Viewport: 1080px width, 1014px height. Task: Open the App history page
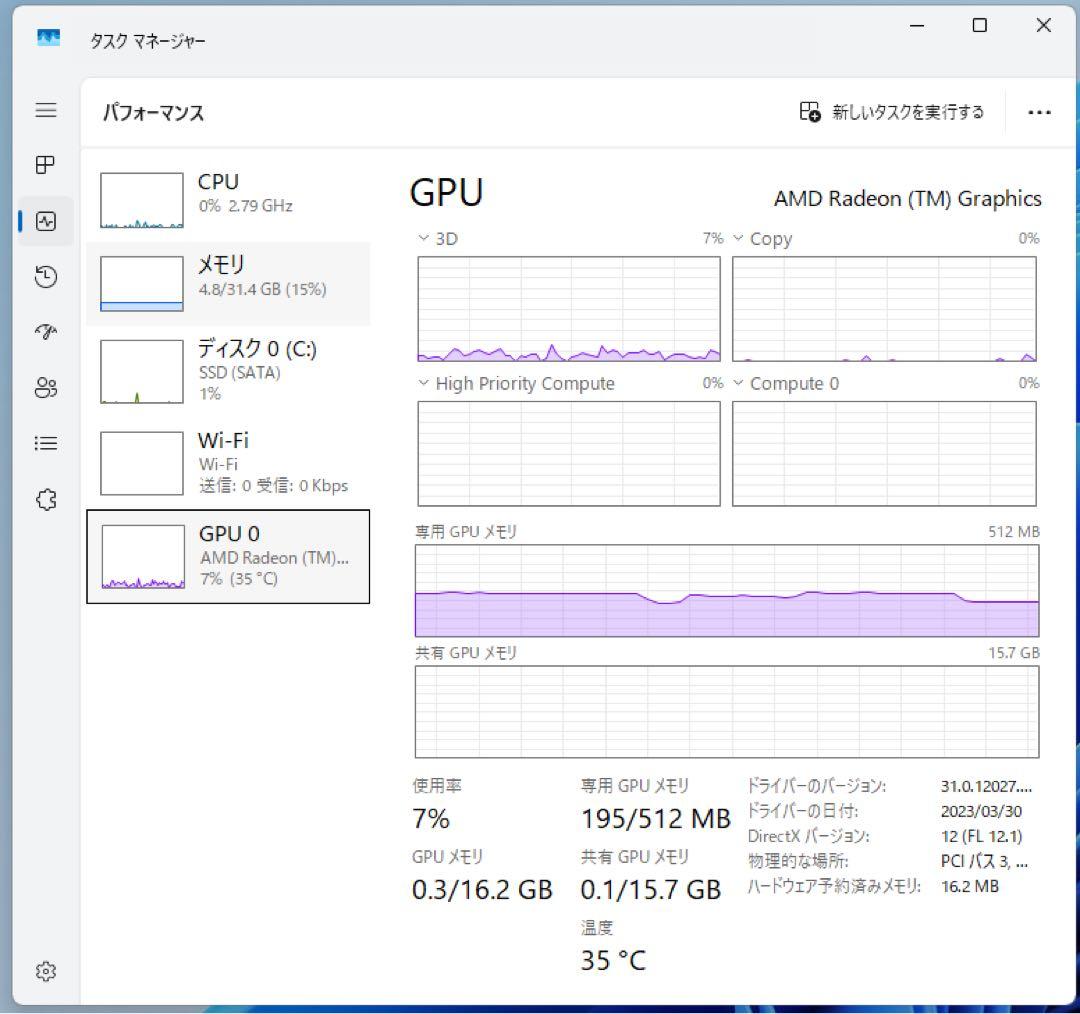46,277
